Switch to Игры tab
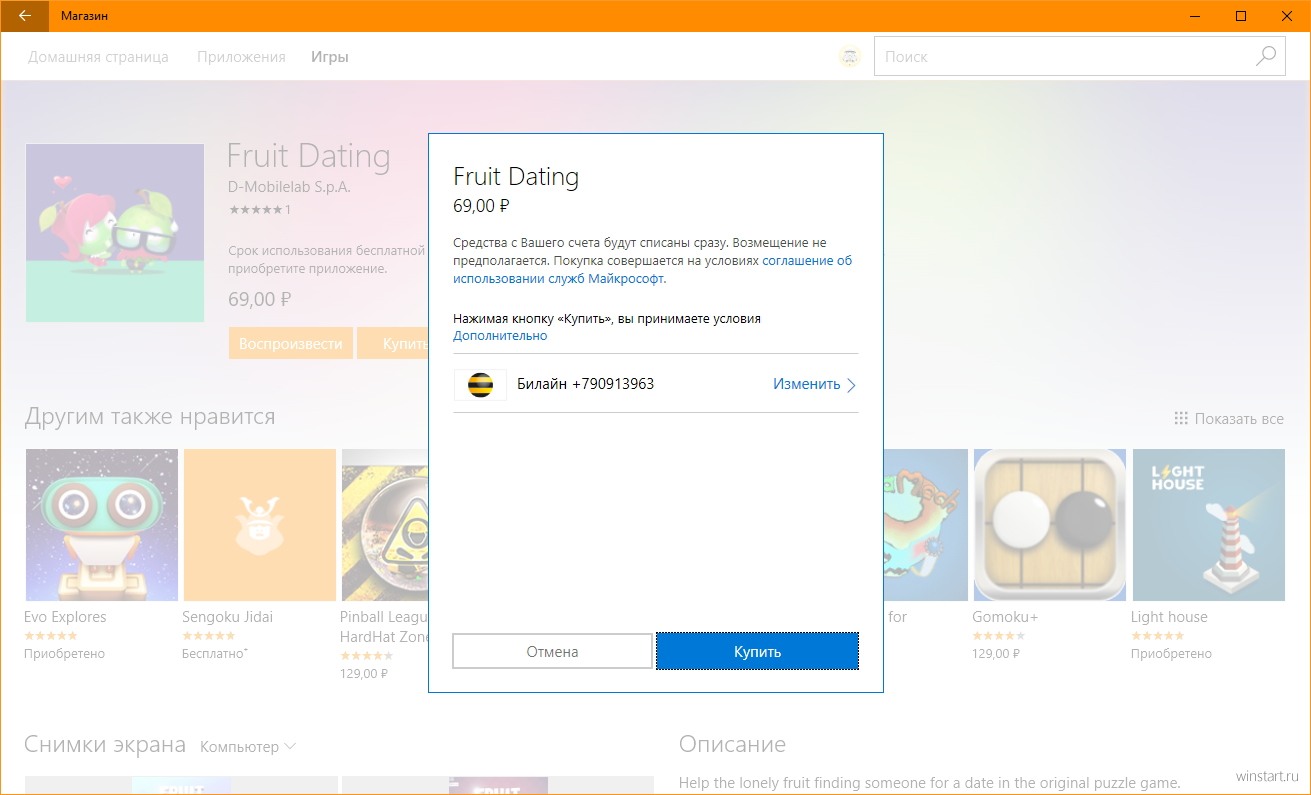1311x795 pixels. click(x=330, y=57)
